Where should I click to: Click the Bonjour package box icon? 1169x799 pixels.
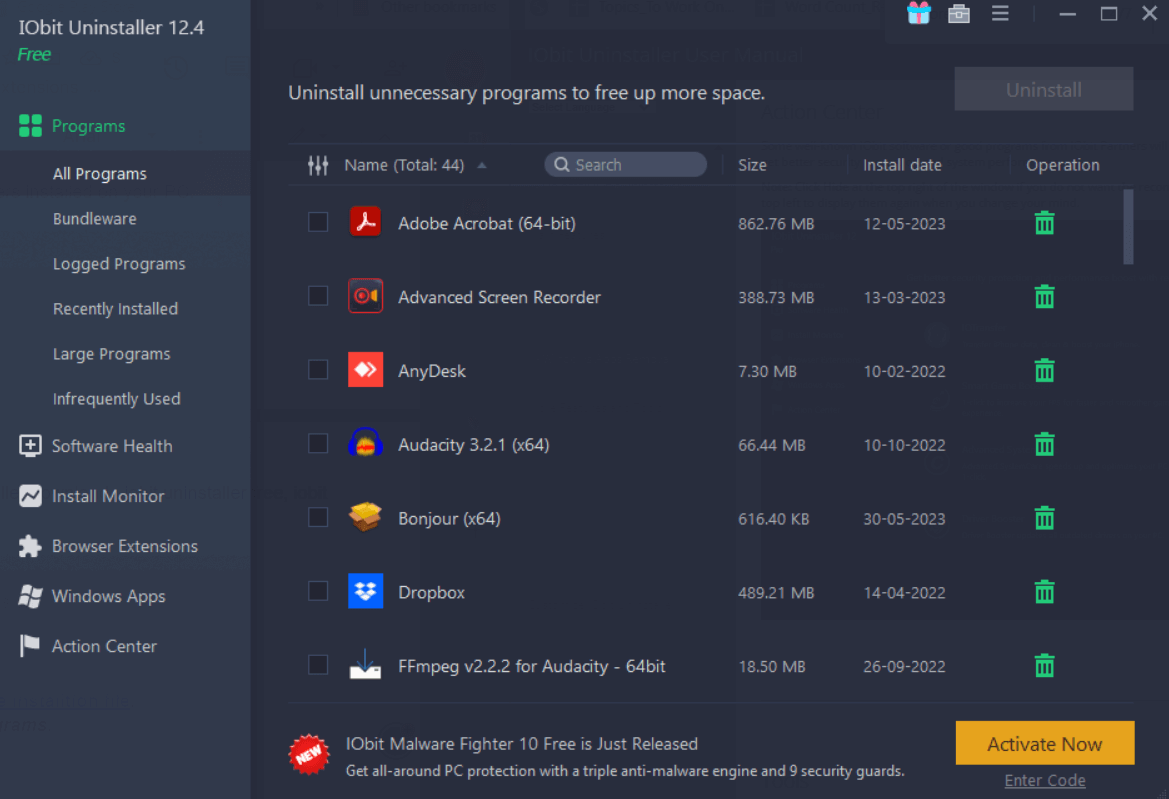tap(365, 517)
